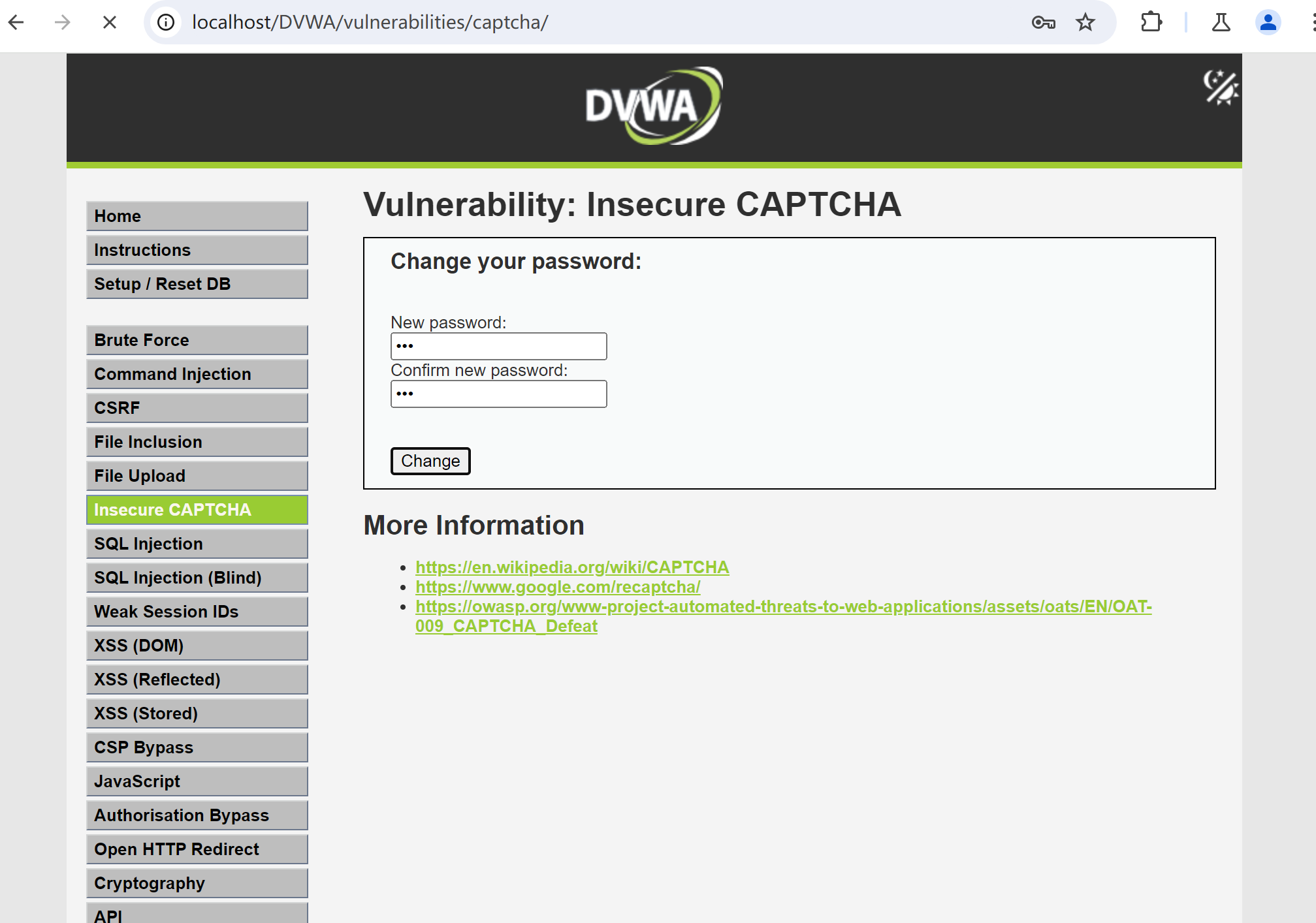
Task: Open the Chrome profile avatar
Action: 1268,22
